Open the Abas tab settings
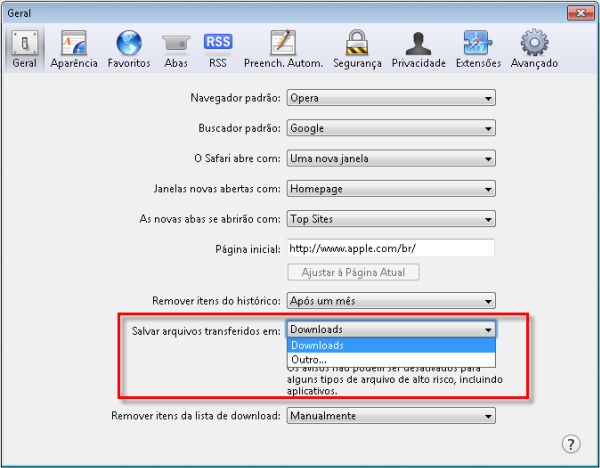 click(x=176, y=49)
